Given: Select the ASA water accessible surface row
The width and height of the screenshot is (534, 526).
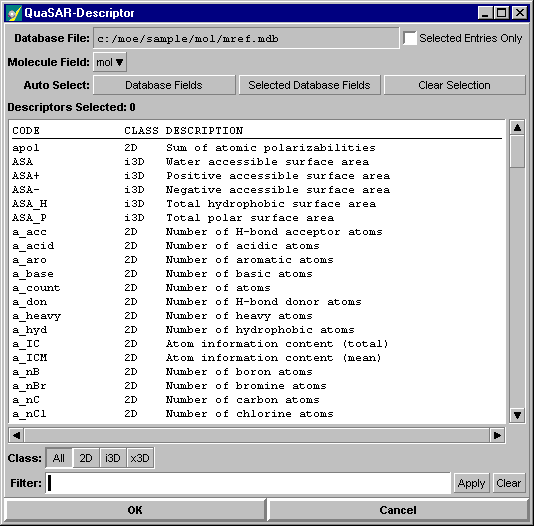Looking at the screenshot, I should click(x=257, y=162).
